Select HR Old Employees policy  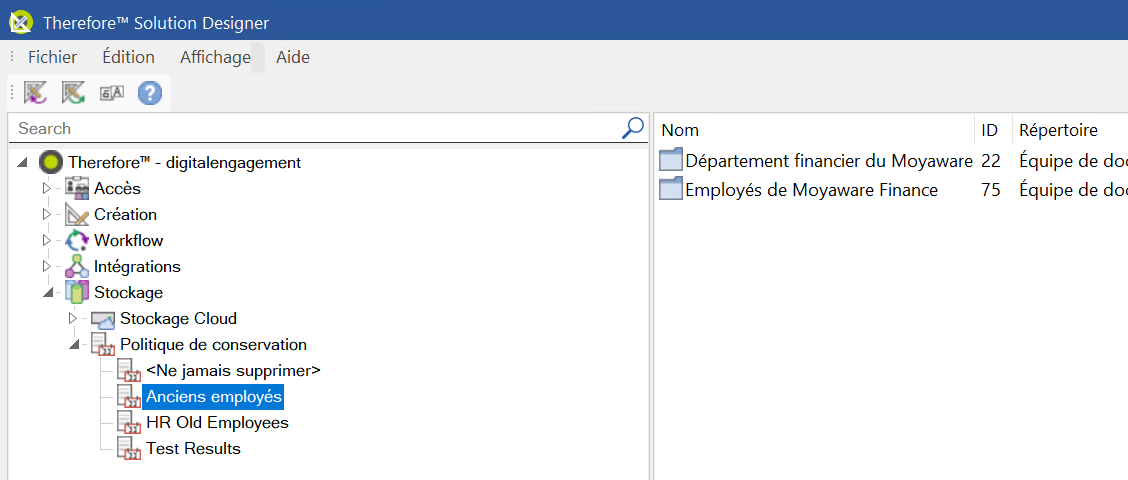click(x=217, y=423)
